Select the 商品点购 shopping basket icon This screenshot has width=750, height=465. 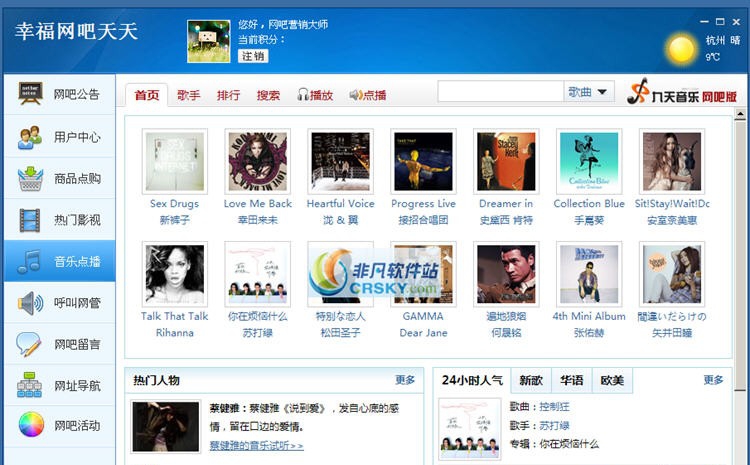(30, 178)
